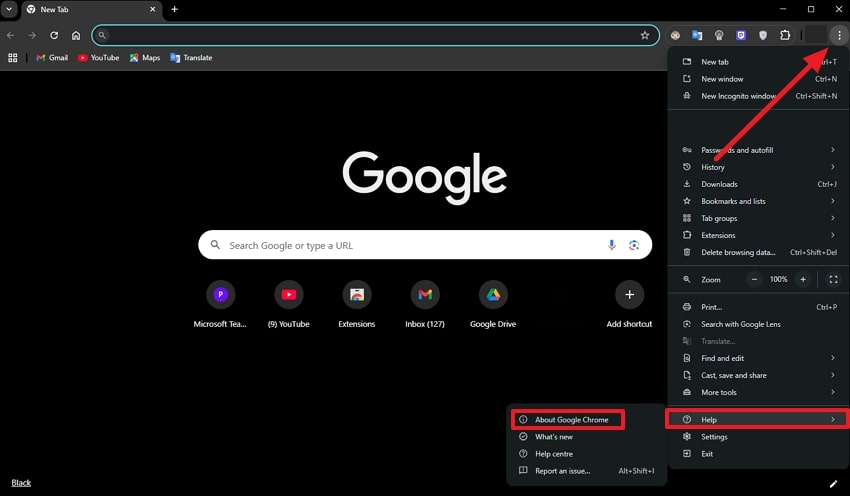Open a new tab with the plus button
Screen dimensions: 850x496
point(175,9)
